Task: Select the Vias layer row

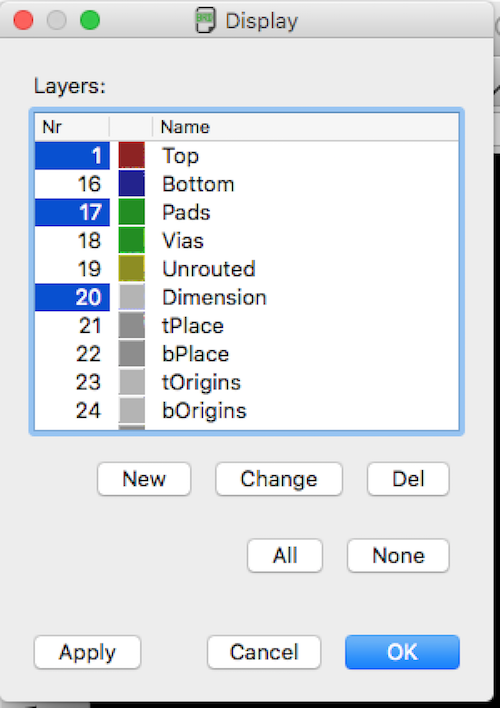Action: click(247, 241)
